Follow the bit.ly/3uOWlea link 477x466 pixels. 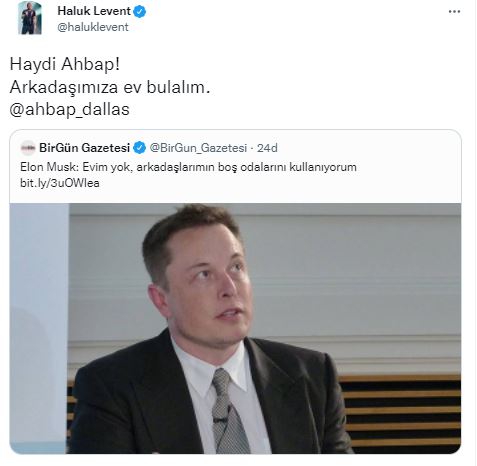pos(60,183)
